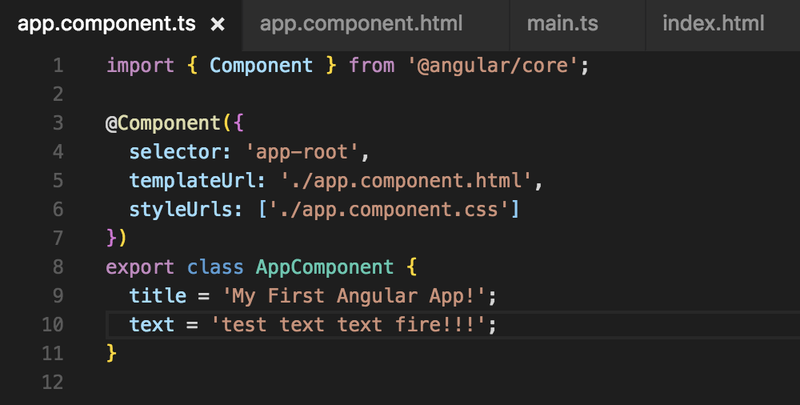Click the 'My First Angular App!' string
Viewport: 800px width, 405px height.
[x=353, y=297]
